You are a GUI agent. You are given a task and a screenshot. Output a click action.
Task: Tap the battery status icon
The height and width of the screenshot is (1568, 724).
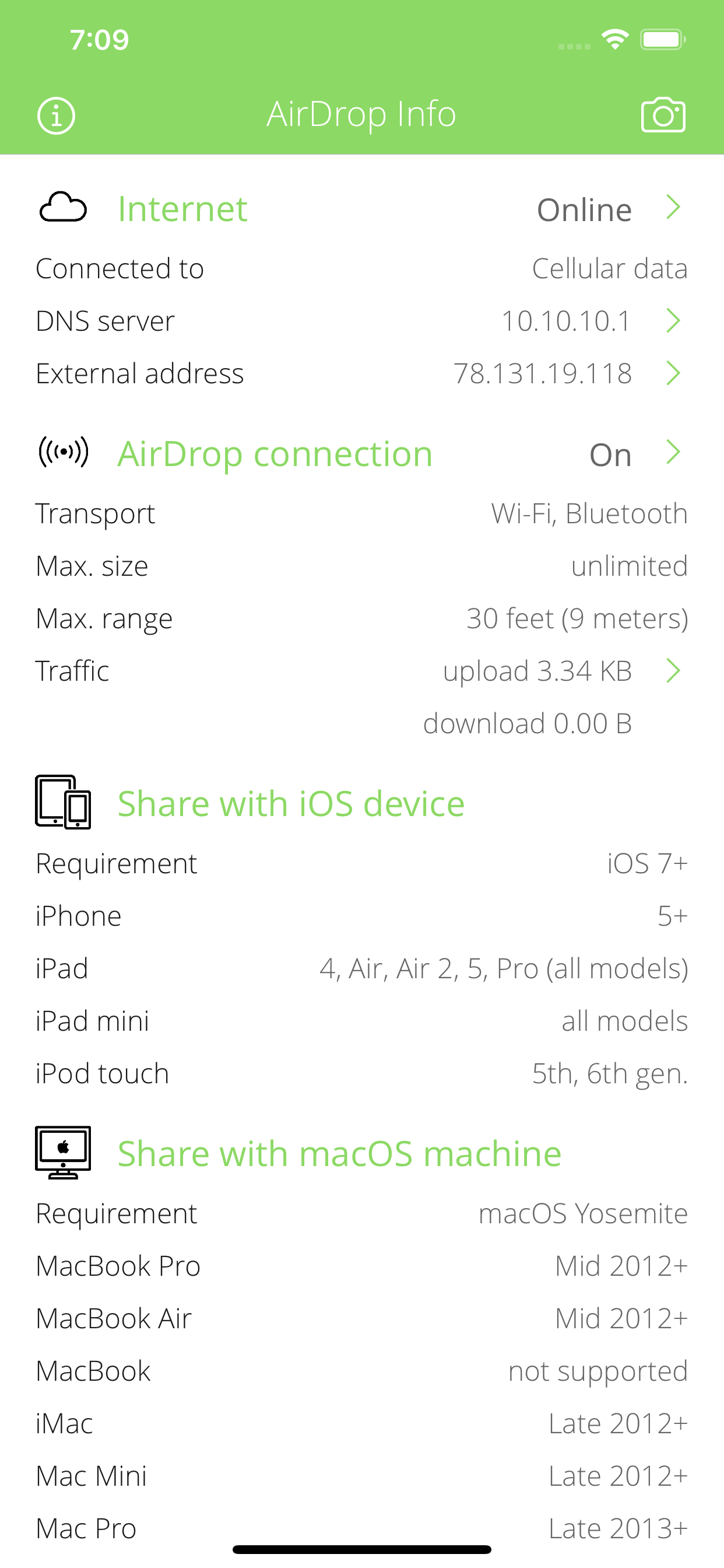point(663,40)
